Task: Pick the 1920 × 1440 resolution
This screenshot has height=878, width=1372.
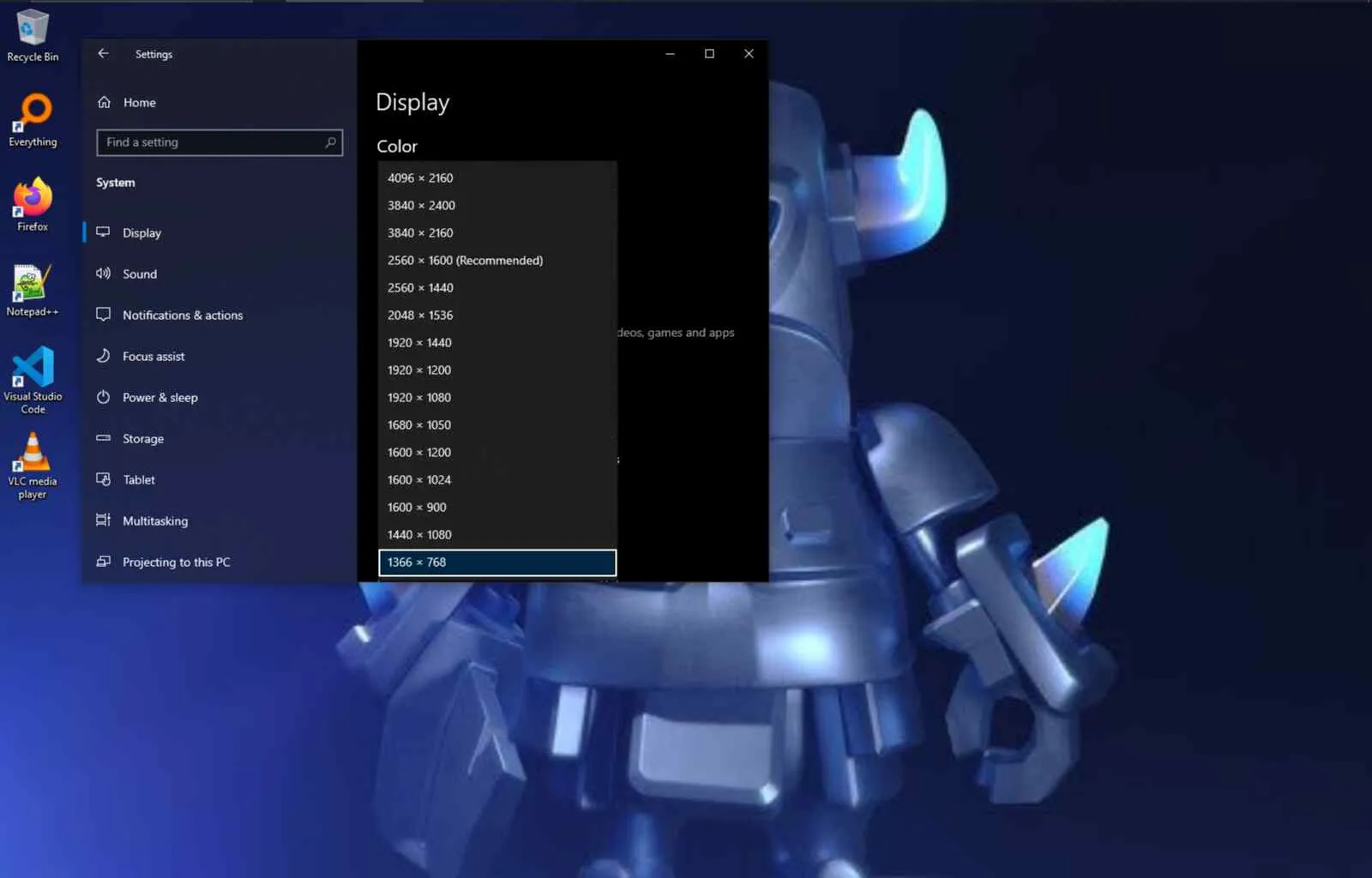Action: pyautogui.click(x=497, y=342)
